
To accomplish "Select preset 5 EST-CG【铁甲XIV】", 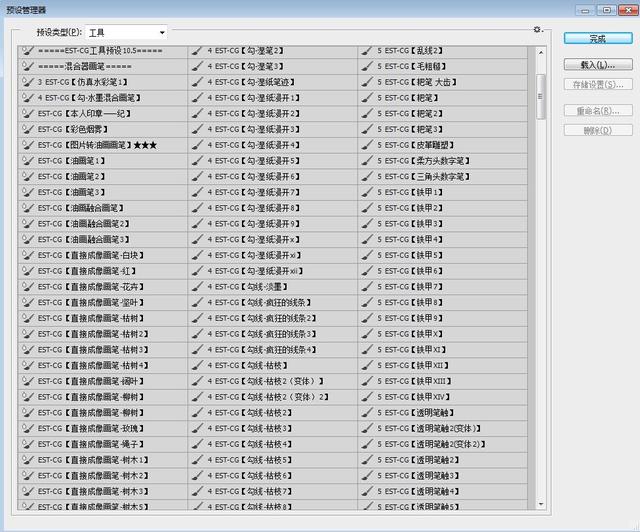I will coord(442,397).
